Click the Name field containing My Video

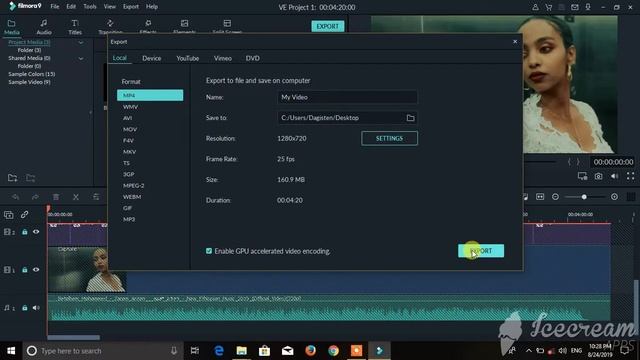pos(347,97)
